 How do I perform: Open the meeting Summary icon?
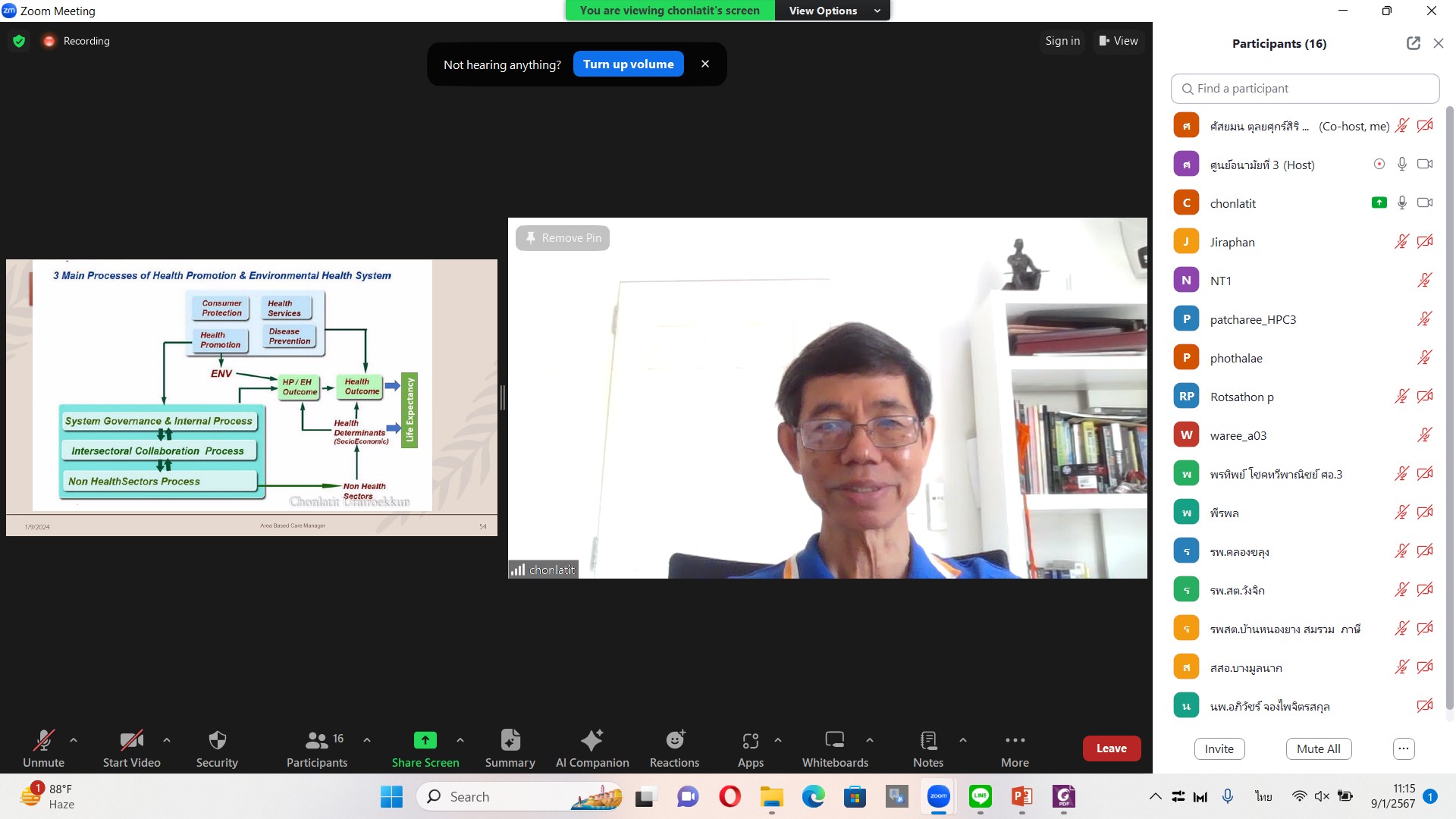click(x=510, y=739)
